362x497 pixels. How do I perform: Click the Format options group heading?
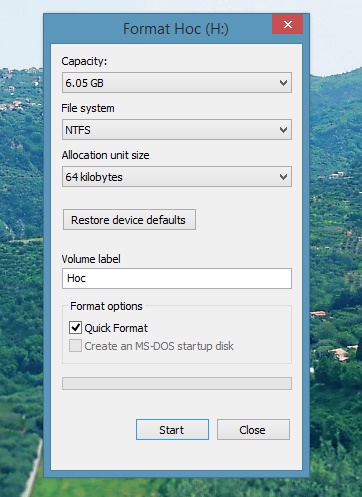106,306
